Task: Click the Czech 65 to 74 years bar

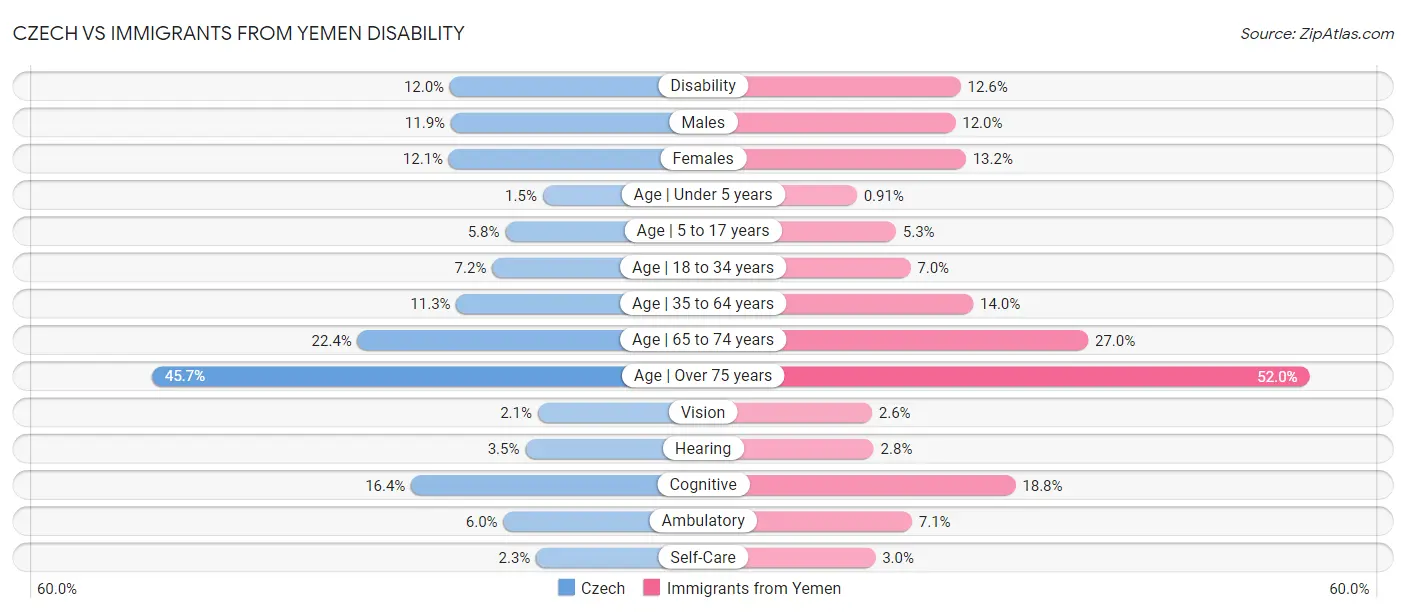Action: [490, 340]
